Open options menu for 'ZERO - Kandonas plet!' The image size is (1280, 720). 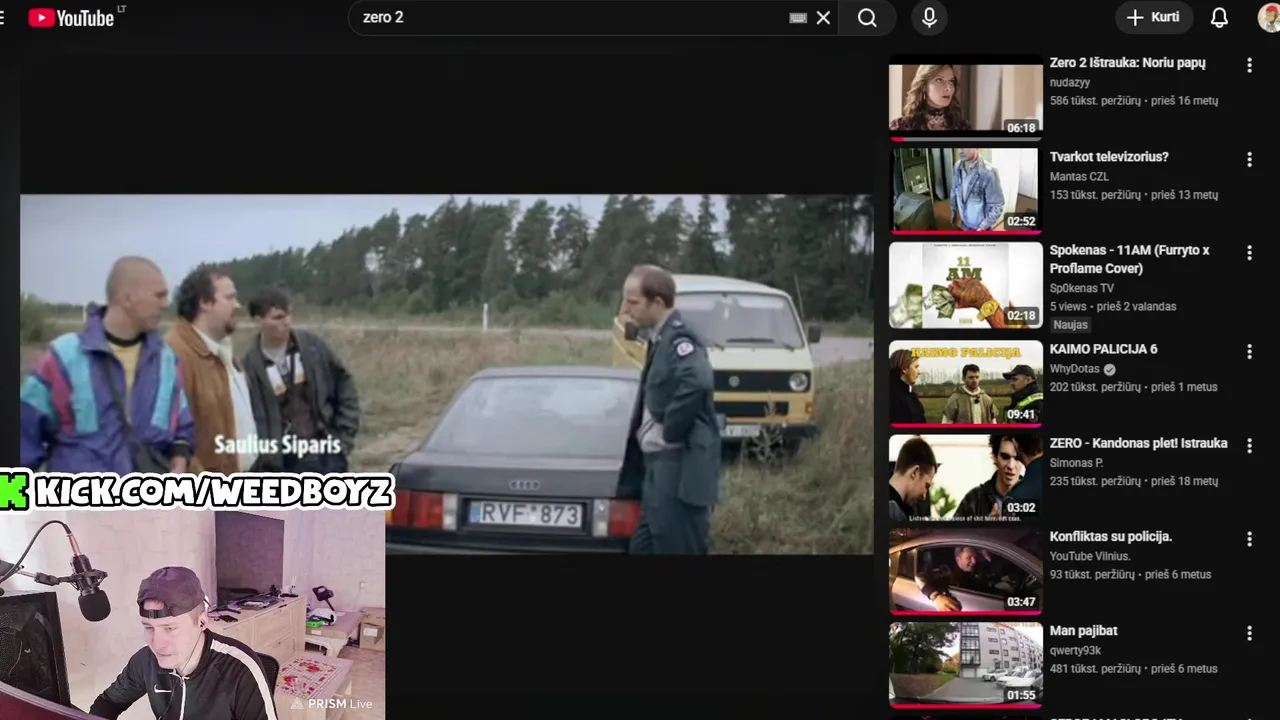pyautogui.click(x=1249, y=446)
